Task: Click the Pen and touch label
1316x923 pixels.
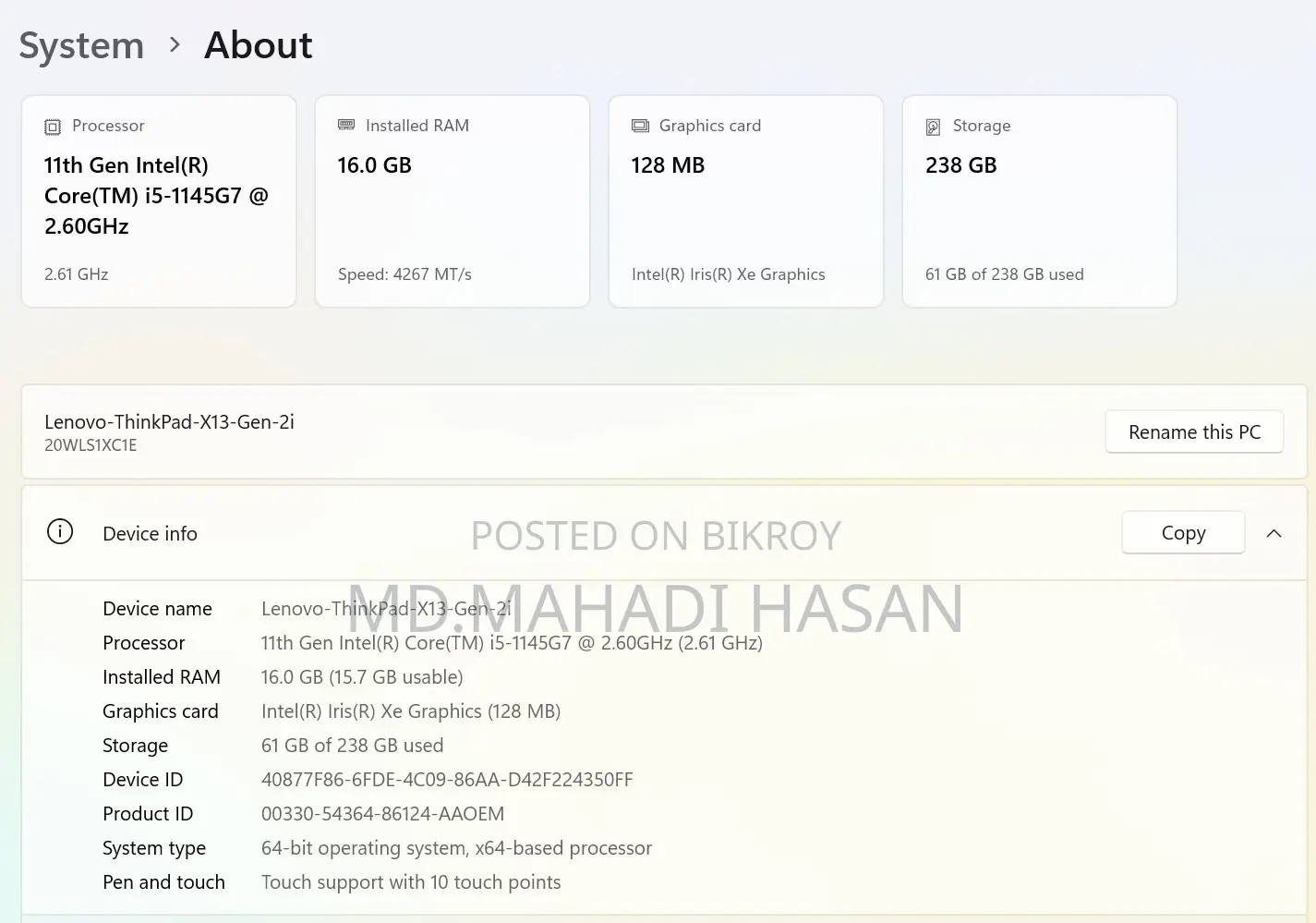Action: coord(163,882)
